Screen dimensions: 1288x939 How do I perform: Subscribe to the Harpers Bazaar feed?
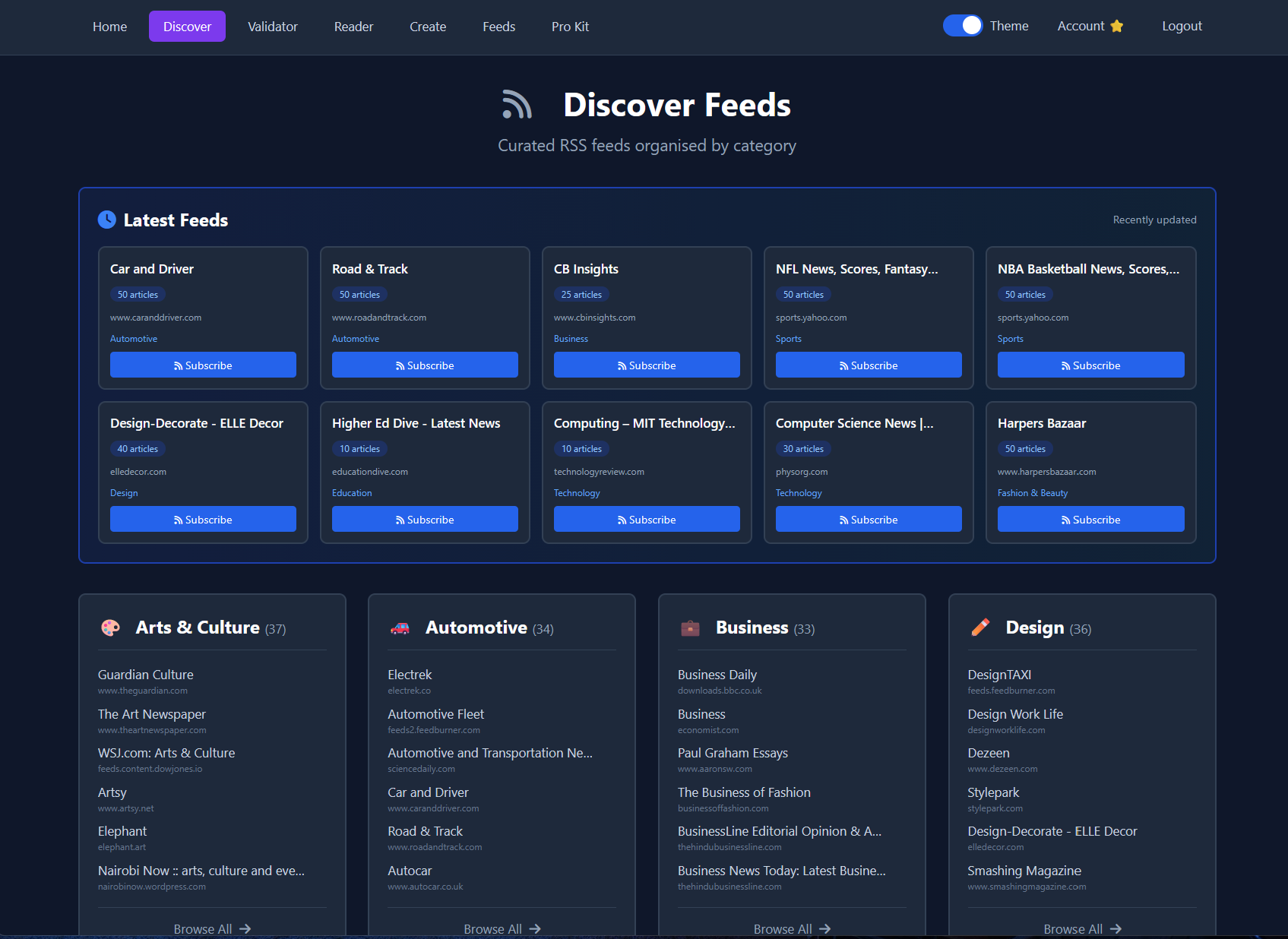[x=1090, y=519]
